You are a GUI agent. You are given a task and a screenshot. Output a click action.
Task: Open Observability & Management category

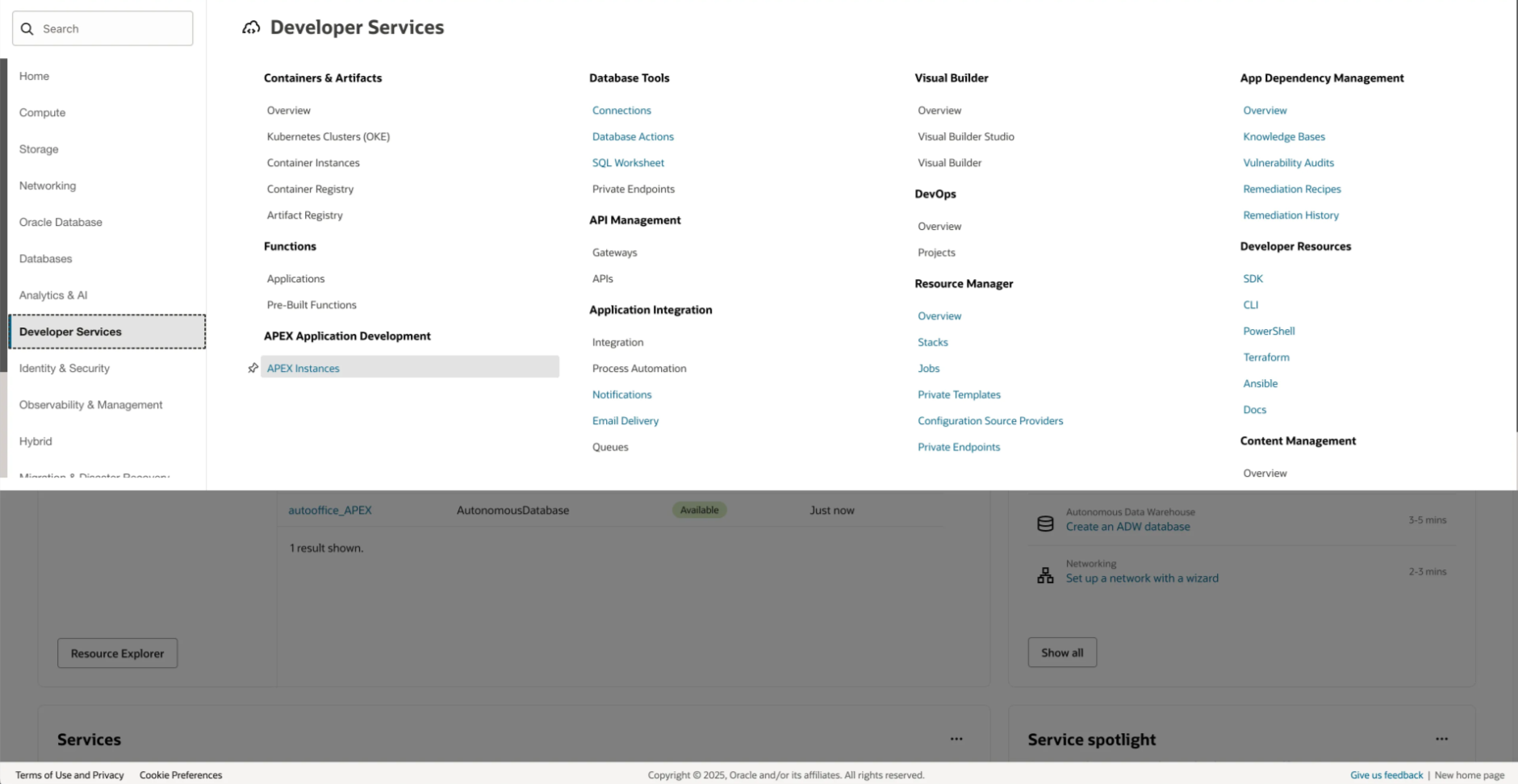coord(91,405)
